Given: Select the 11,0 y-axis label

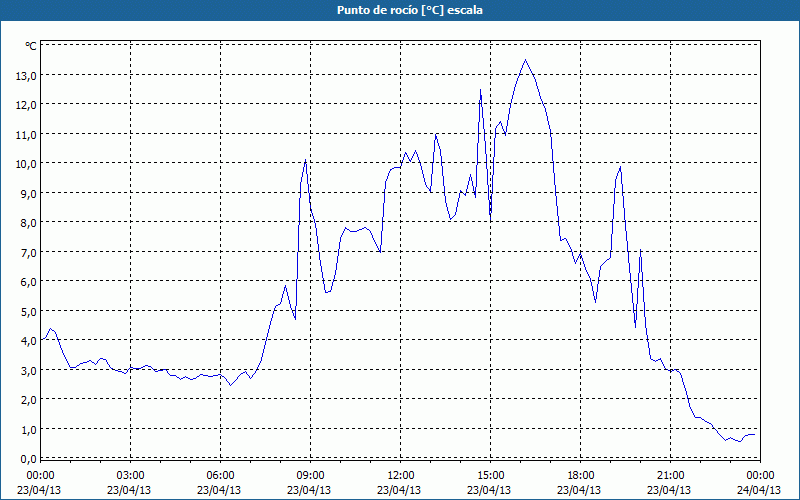Looking at the screenshot, I should pyautogui.click(x=26, y=135).
